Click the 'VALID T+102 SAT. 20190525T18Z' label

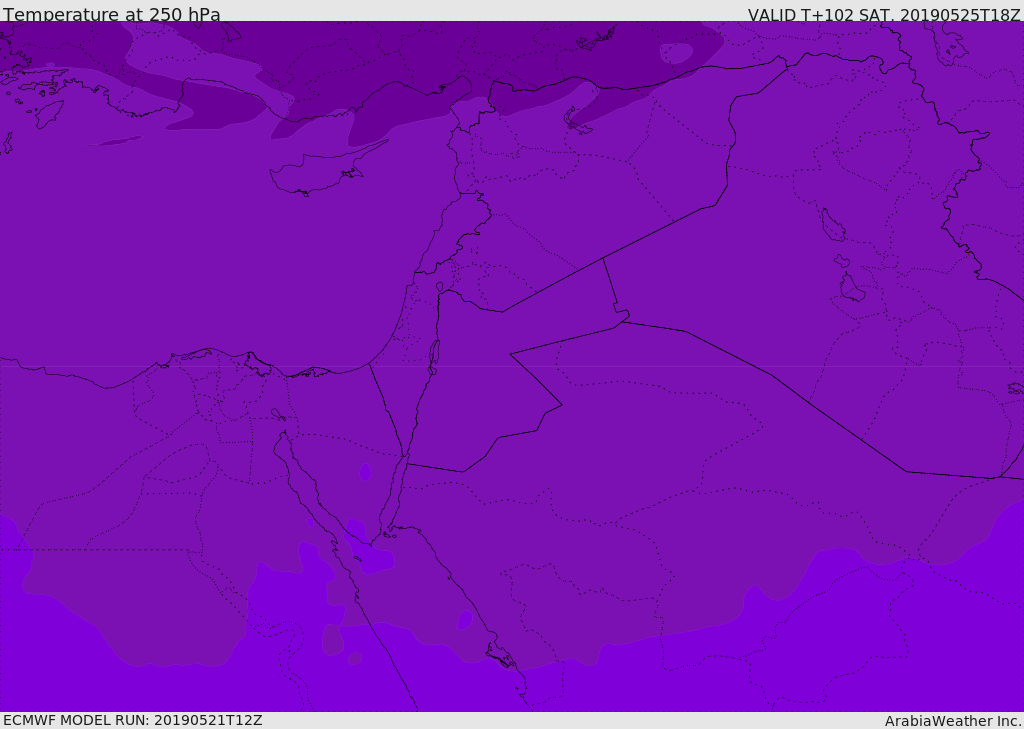(x=884, y=15)
